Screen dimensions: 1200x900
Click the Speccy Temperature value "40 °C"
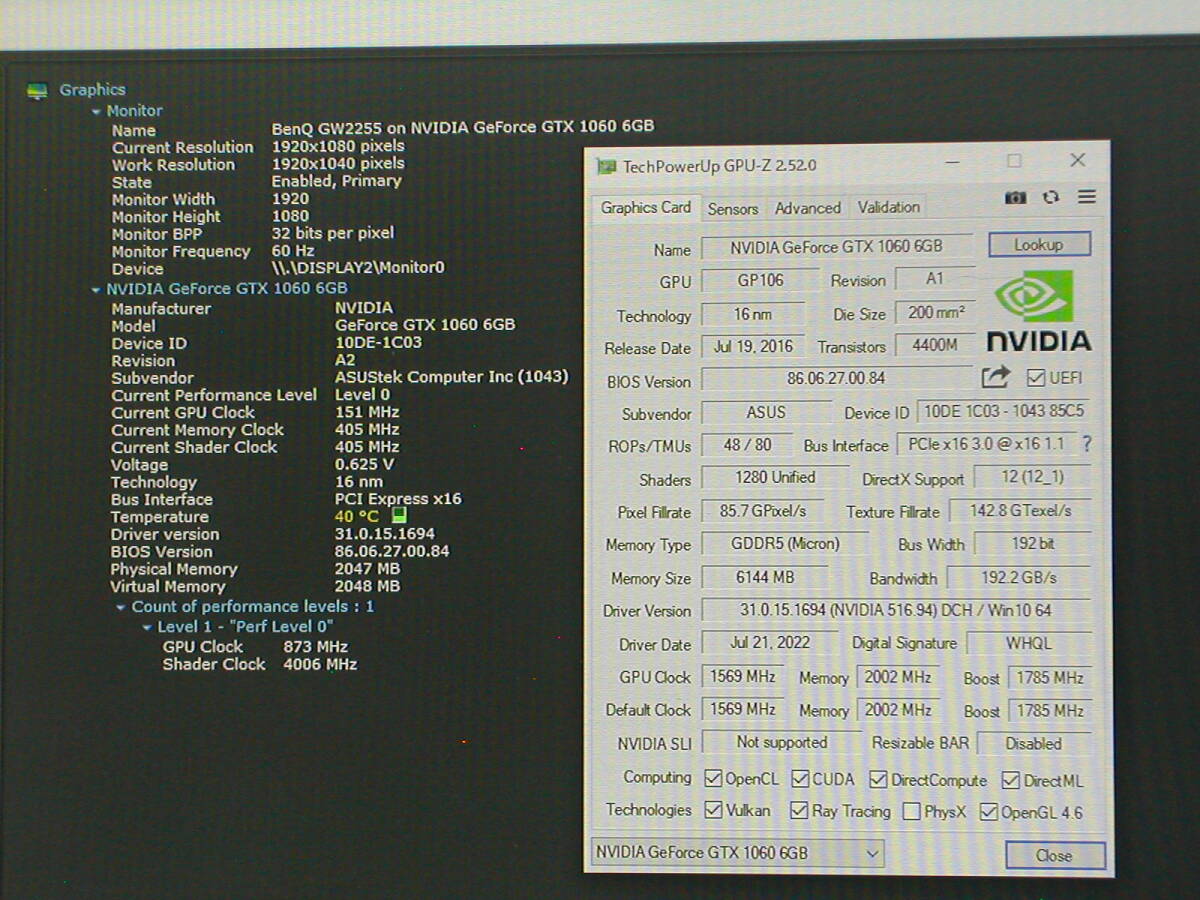(357, 516)
